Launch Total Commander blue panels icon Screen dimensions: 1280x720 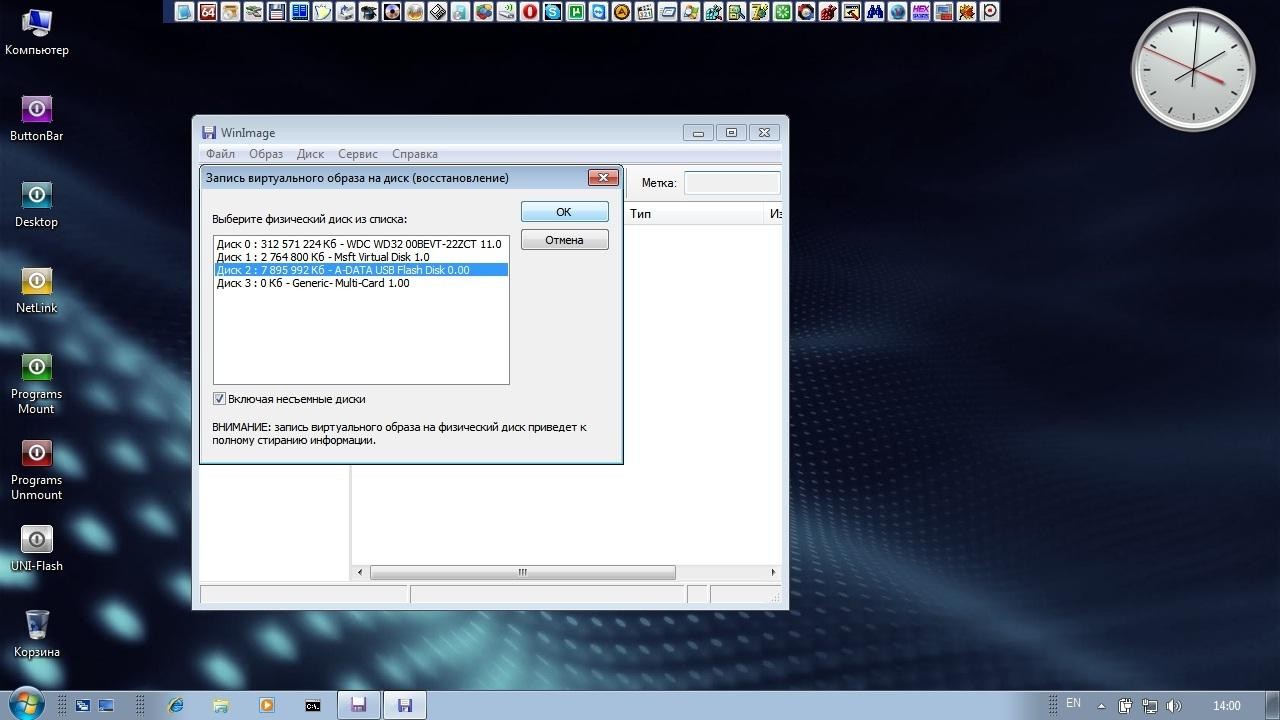299,12
